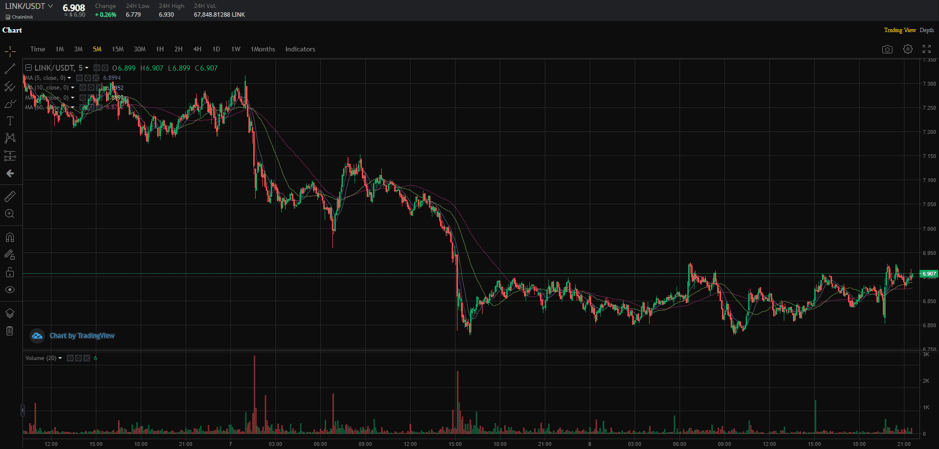
Task: Pick the text annotation tool
Action: pyautogui.click(x=10, y=121)
